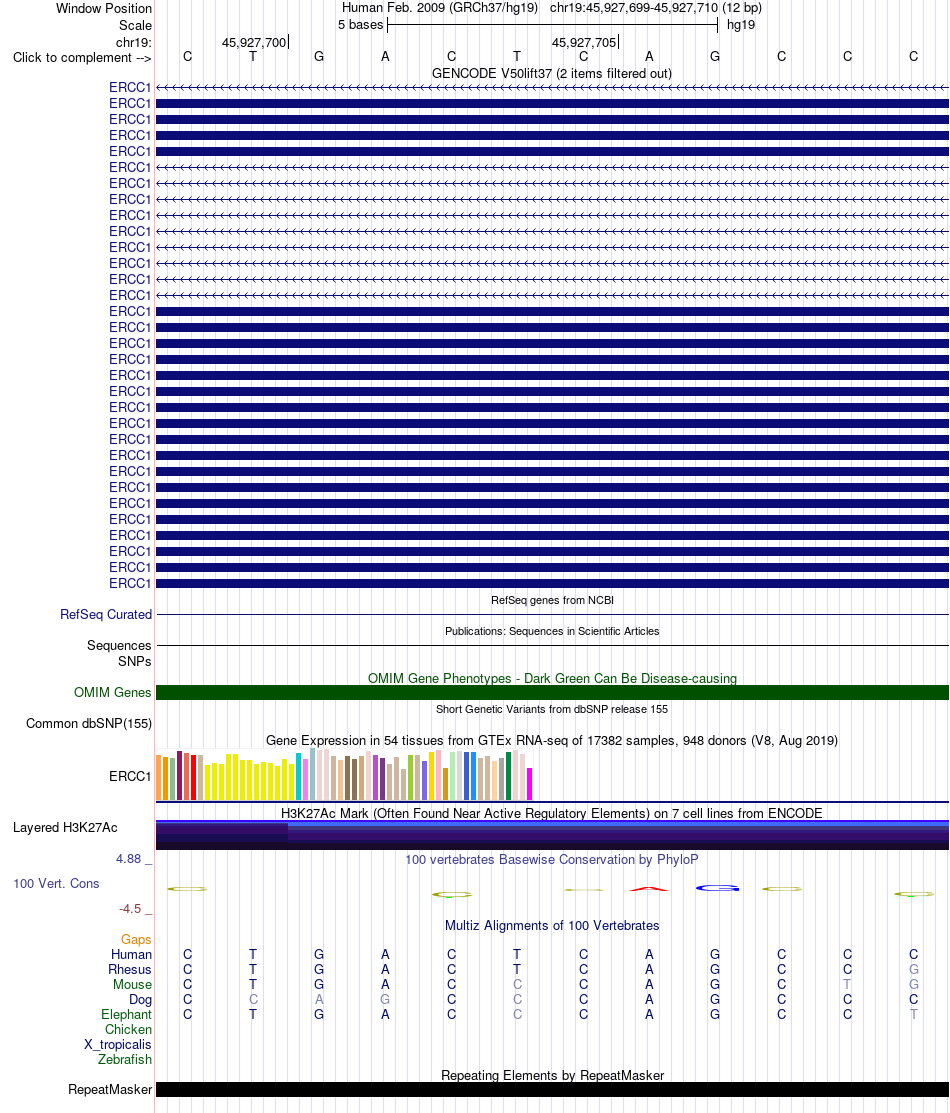Viewport: 950px width, 1113px height.
Task: Click the "-4.5" PhyloP lower scale value
Action: pos(131,909)
